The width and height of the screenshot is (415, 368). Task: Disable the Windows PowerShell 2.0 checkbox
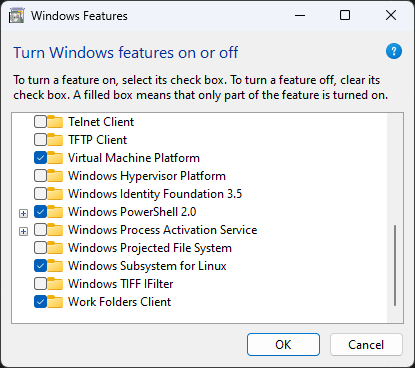[40, 212]
